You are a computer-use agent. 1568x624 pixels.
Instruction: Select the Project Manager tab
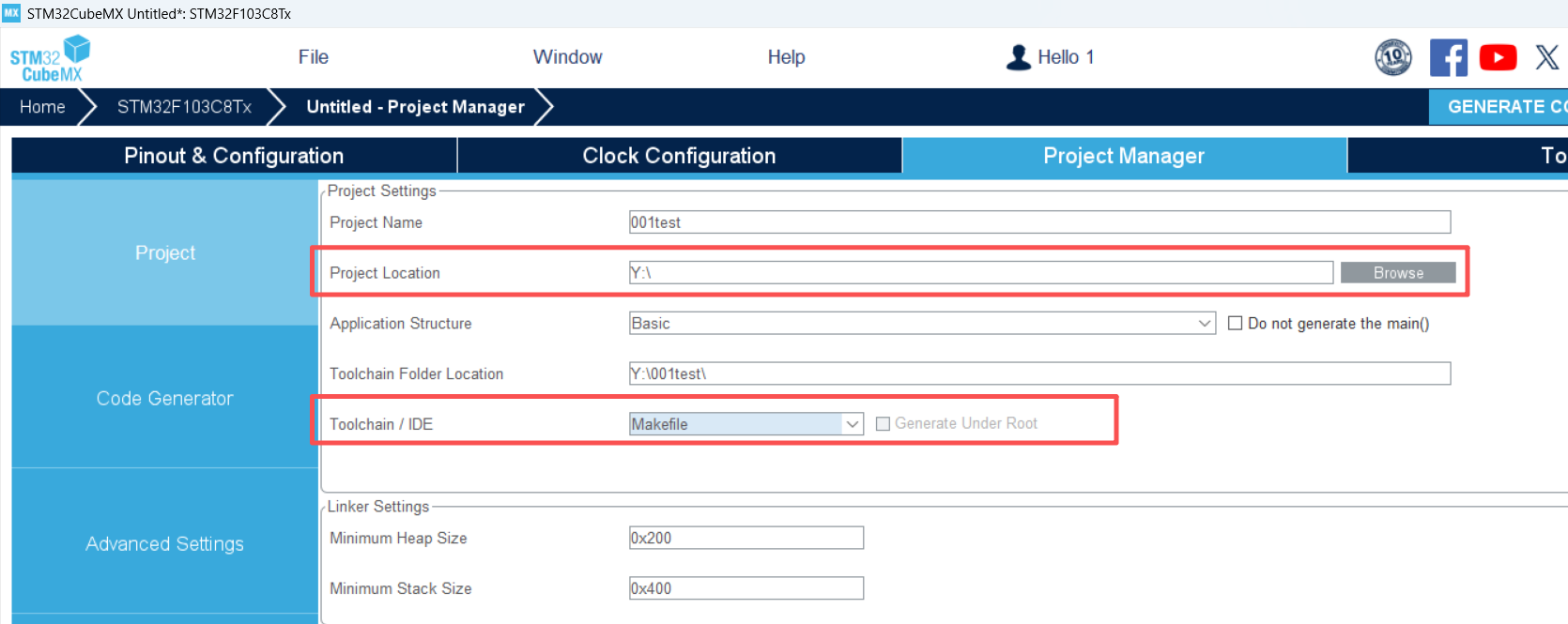pos(1124,156)
